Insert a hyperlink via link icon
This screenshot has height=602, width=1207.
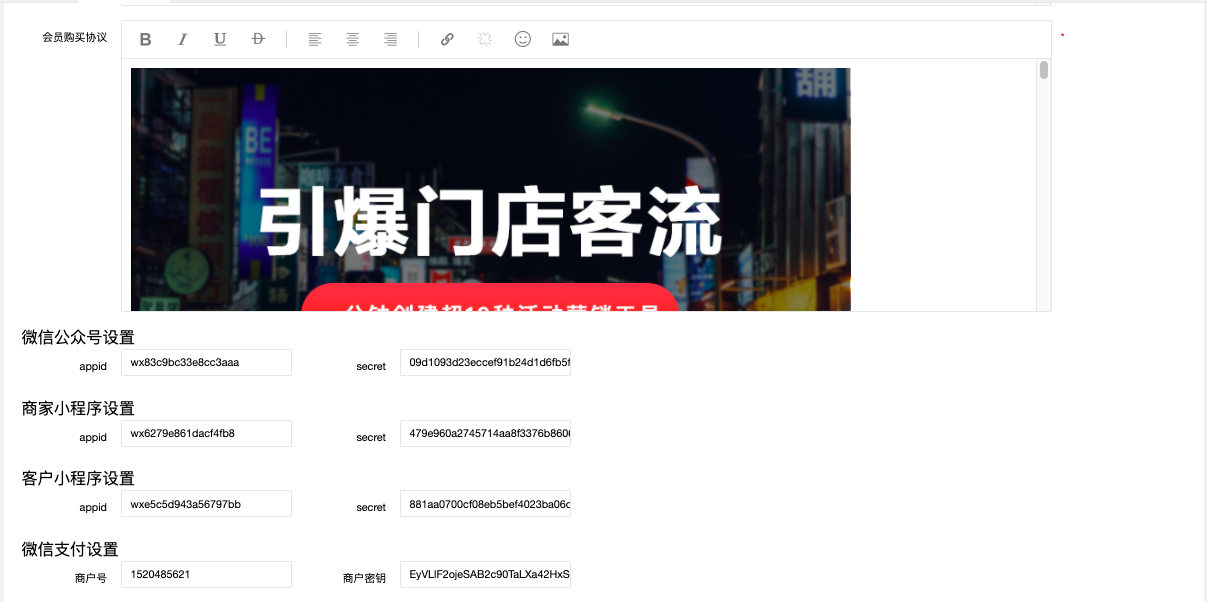[447, 40]
